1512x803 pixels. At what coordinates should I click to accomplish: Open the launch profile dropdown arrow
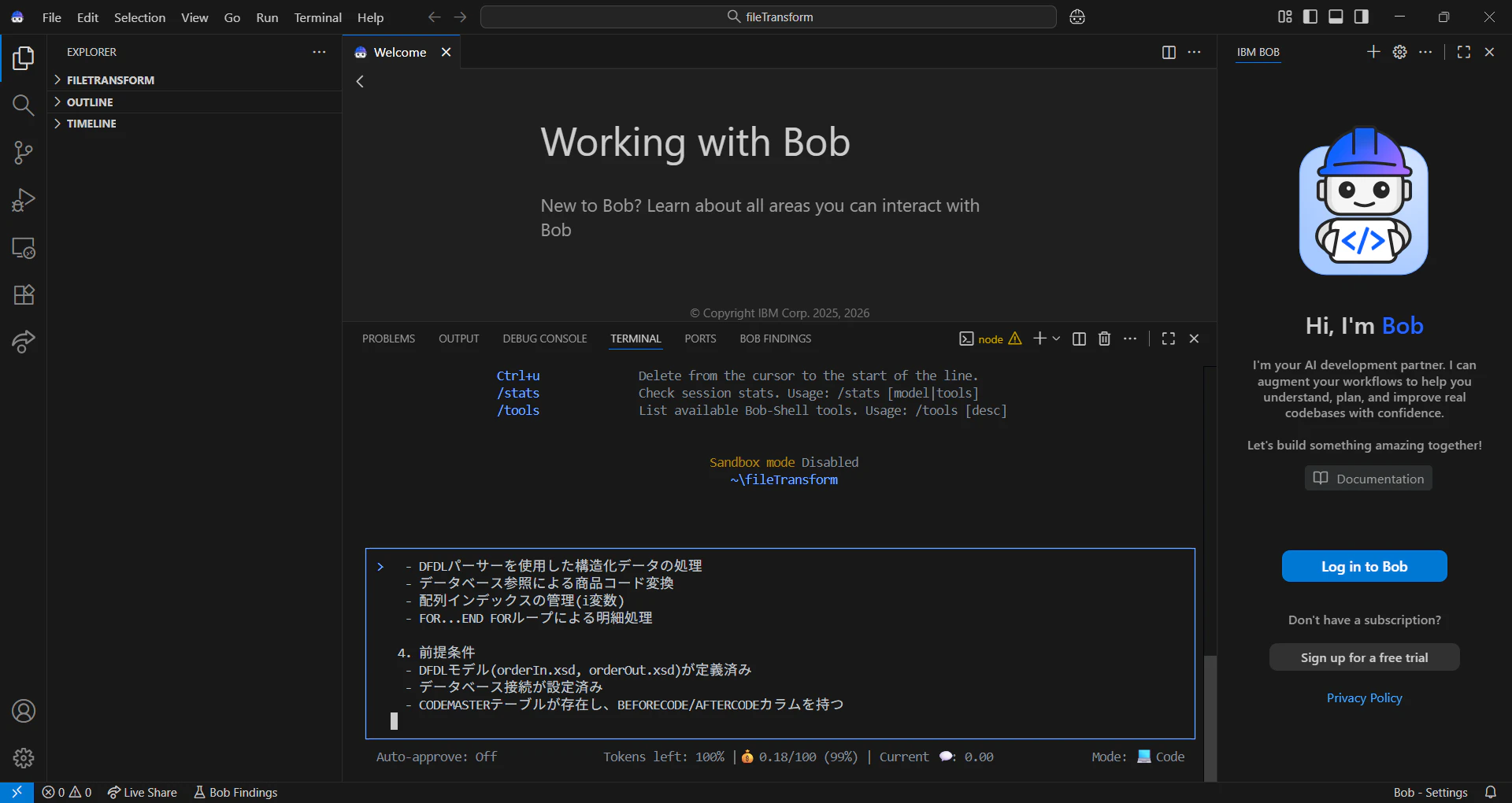tap(1056, 339)
